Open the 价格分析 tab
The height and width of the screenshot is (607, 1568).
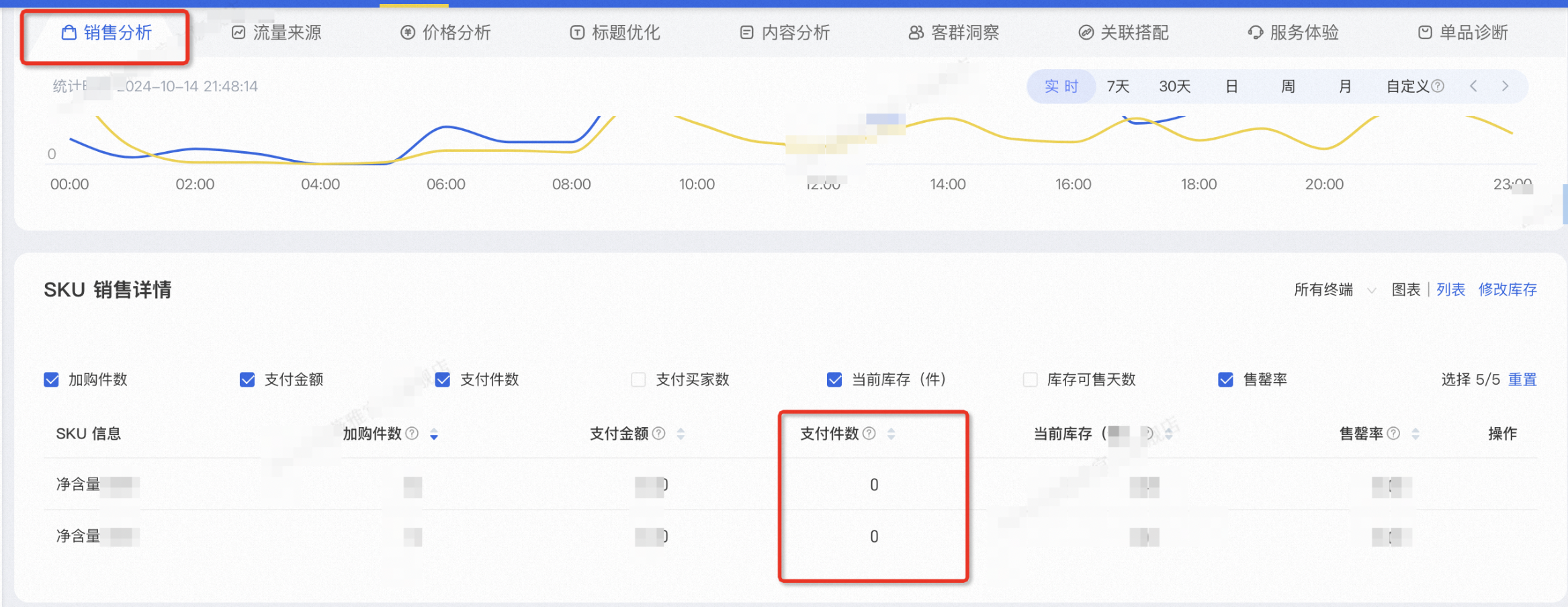click(x=445, y=33)
